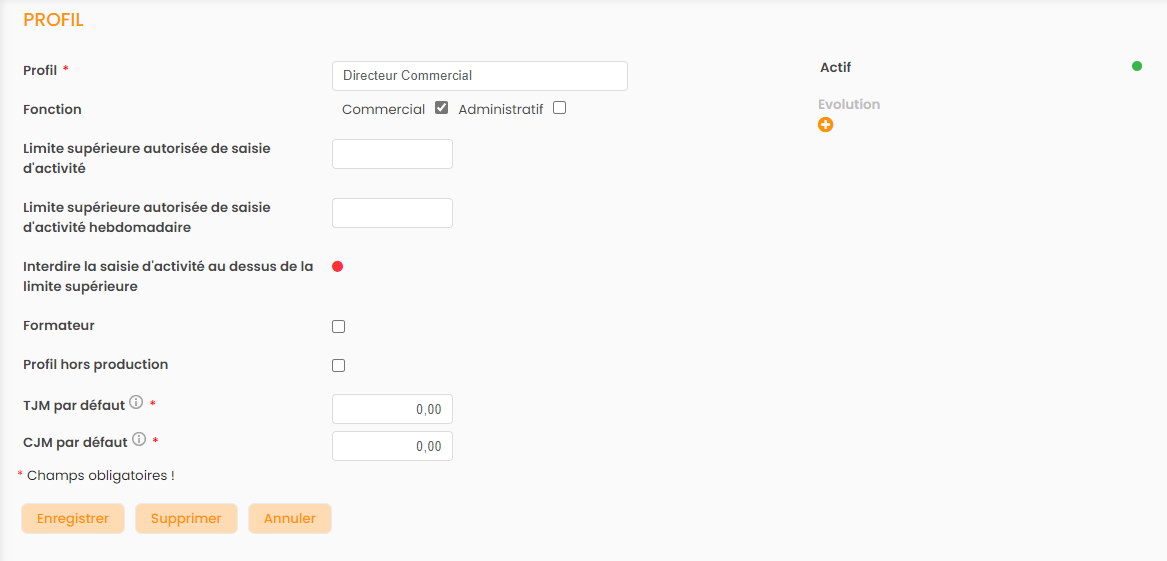
Task: Click the info icon beside CJM par défaut
Action: coord(139,439)
